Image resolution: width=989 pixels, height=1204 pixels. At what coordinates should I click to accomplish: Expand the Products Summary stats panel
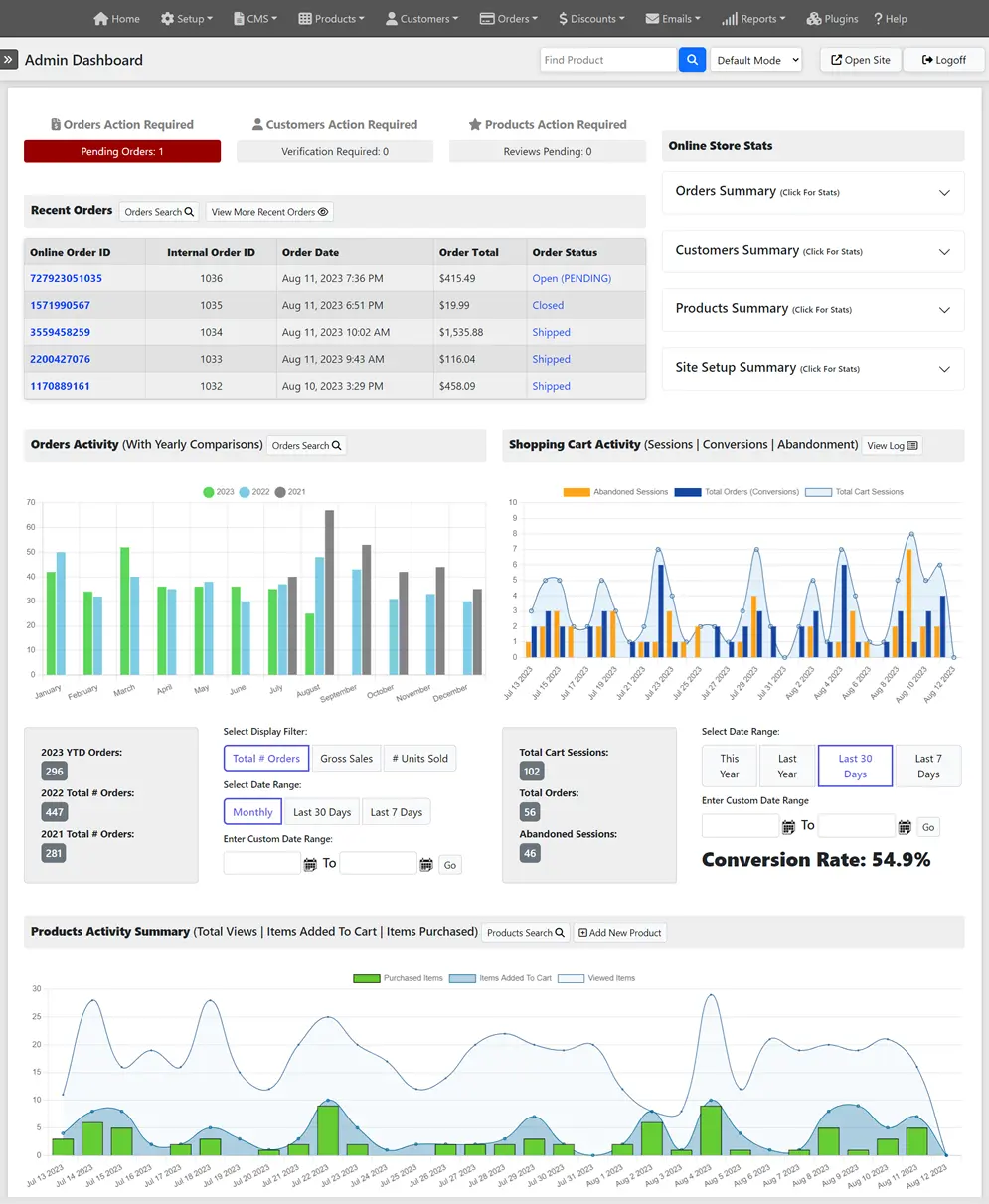tap(813, 309)
